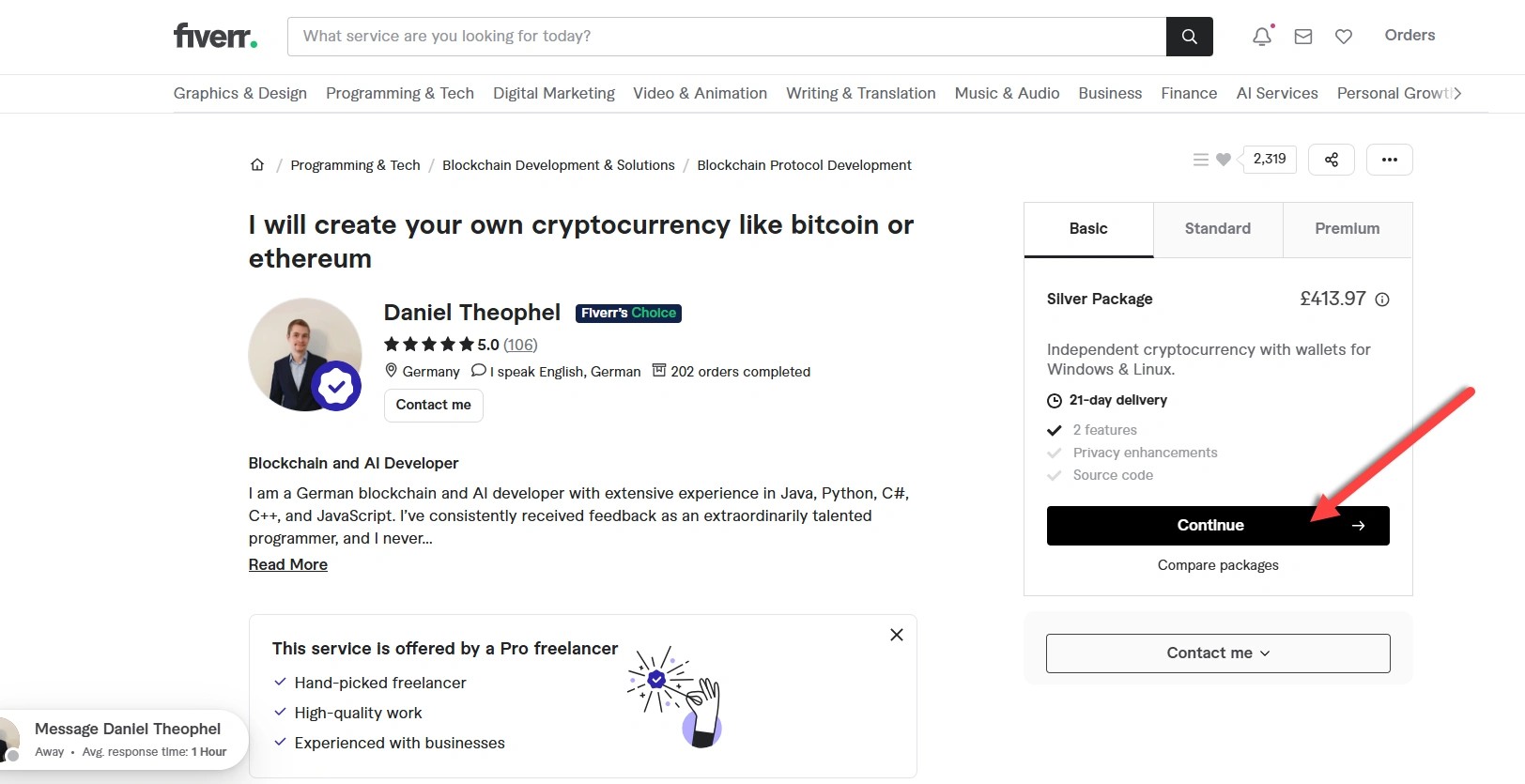This screenshot has height=784, width=1525.
Task: Expand the Contact me dropdown in sidebar
Action: click(x=1218, y=653)
